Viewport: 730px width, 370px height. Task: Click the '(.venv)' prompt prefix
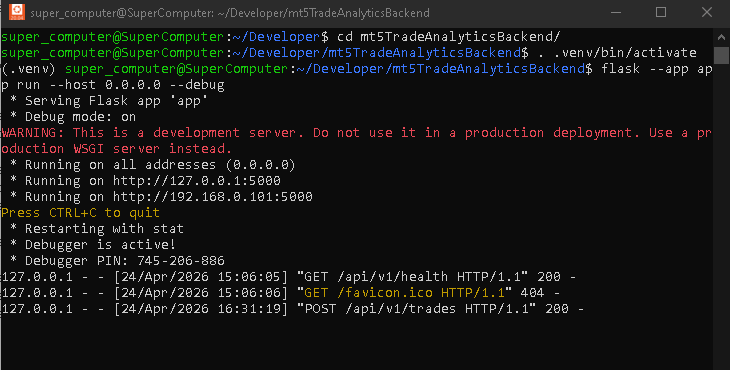click(x=28, y=69)
